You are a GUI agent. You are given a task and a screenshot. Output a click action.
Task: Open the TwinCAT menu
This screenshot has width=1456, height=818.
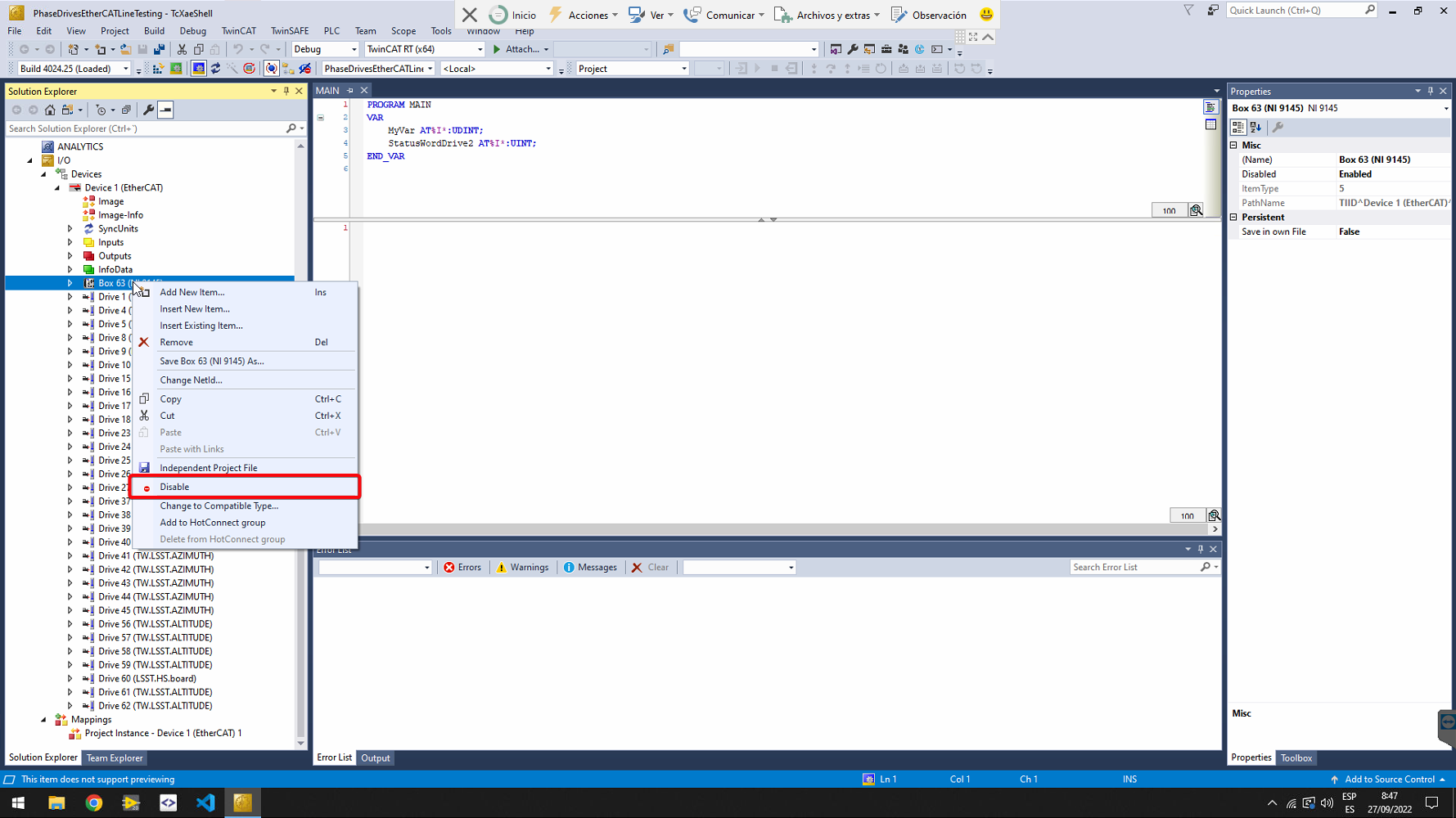pyautogui.click(x=238, y=31)
